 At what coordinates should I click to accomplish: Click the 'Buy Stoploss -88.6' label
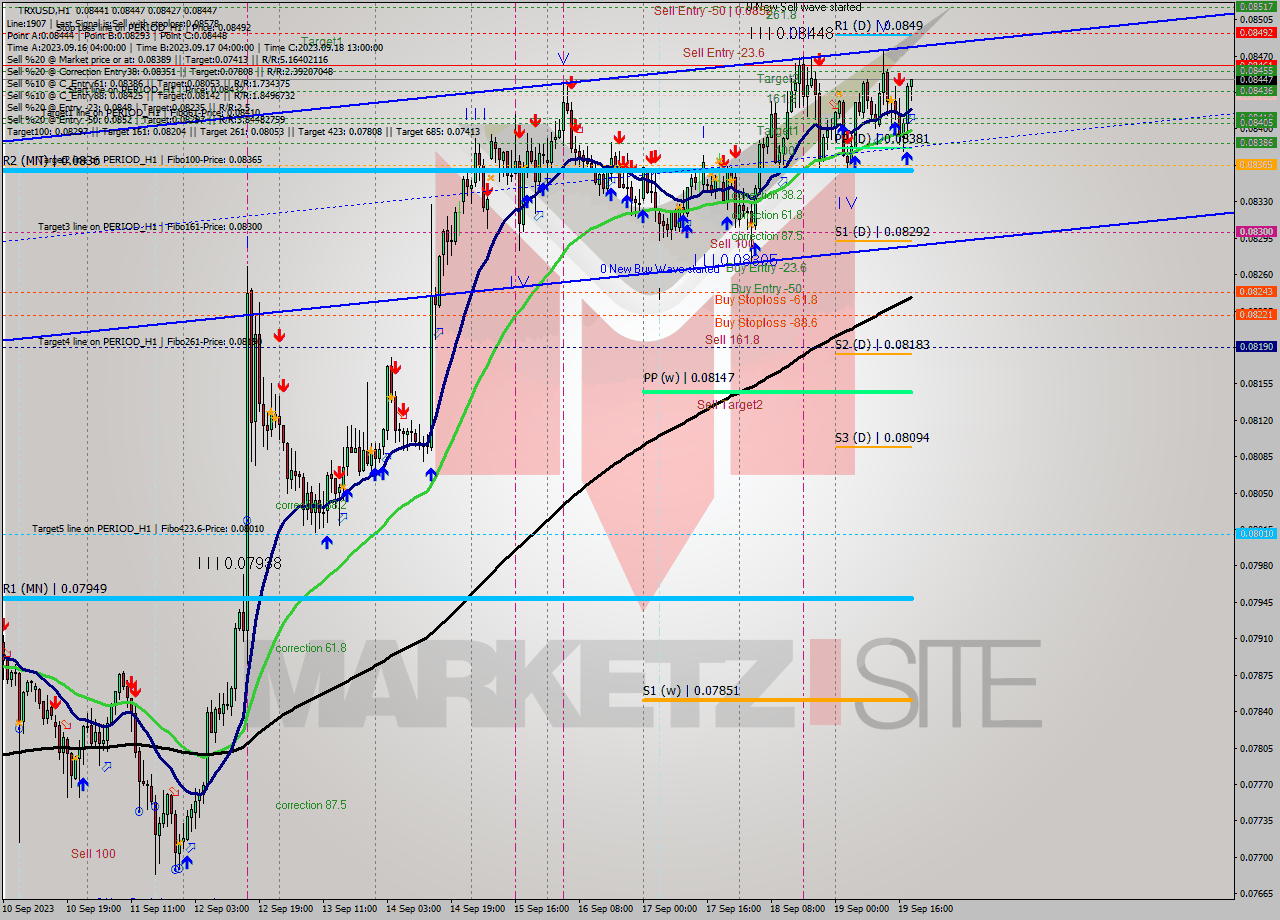point(766,323)
